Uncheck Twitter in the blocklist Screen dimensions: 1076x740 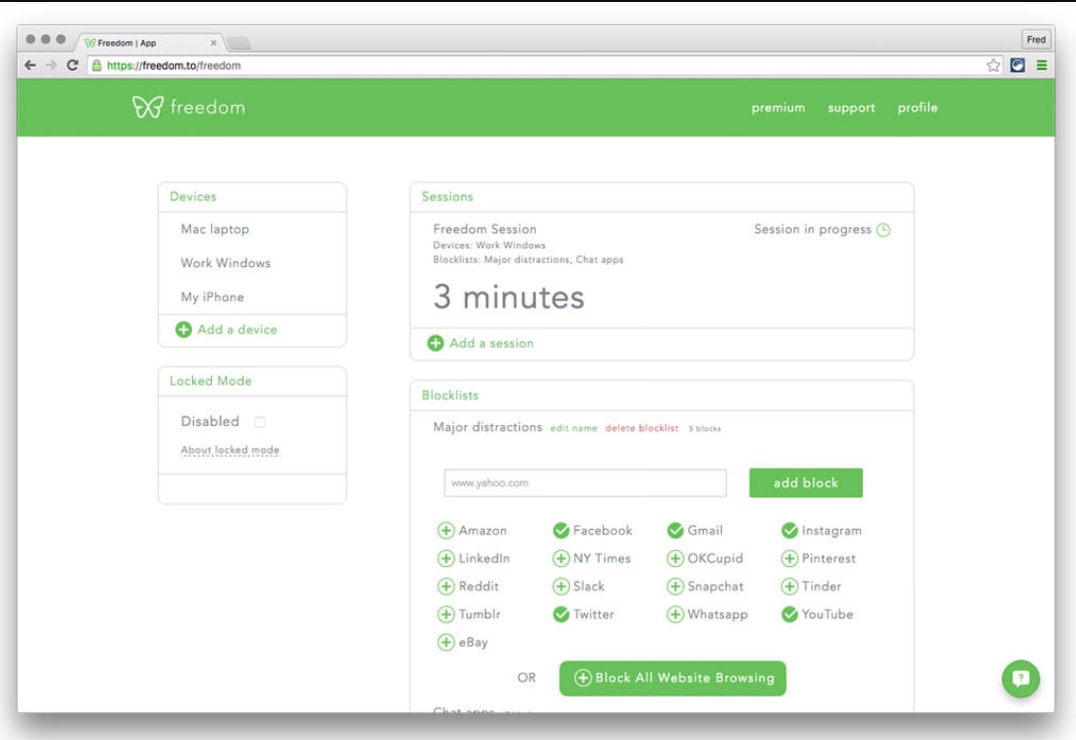click(x=561, y=614)
